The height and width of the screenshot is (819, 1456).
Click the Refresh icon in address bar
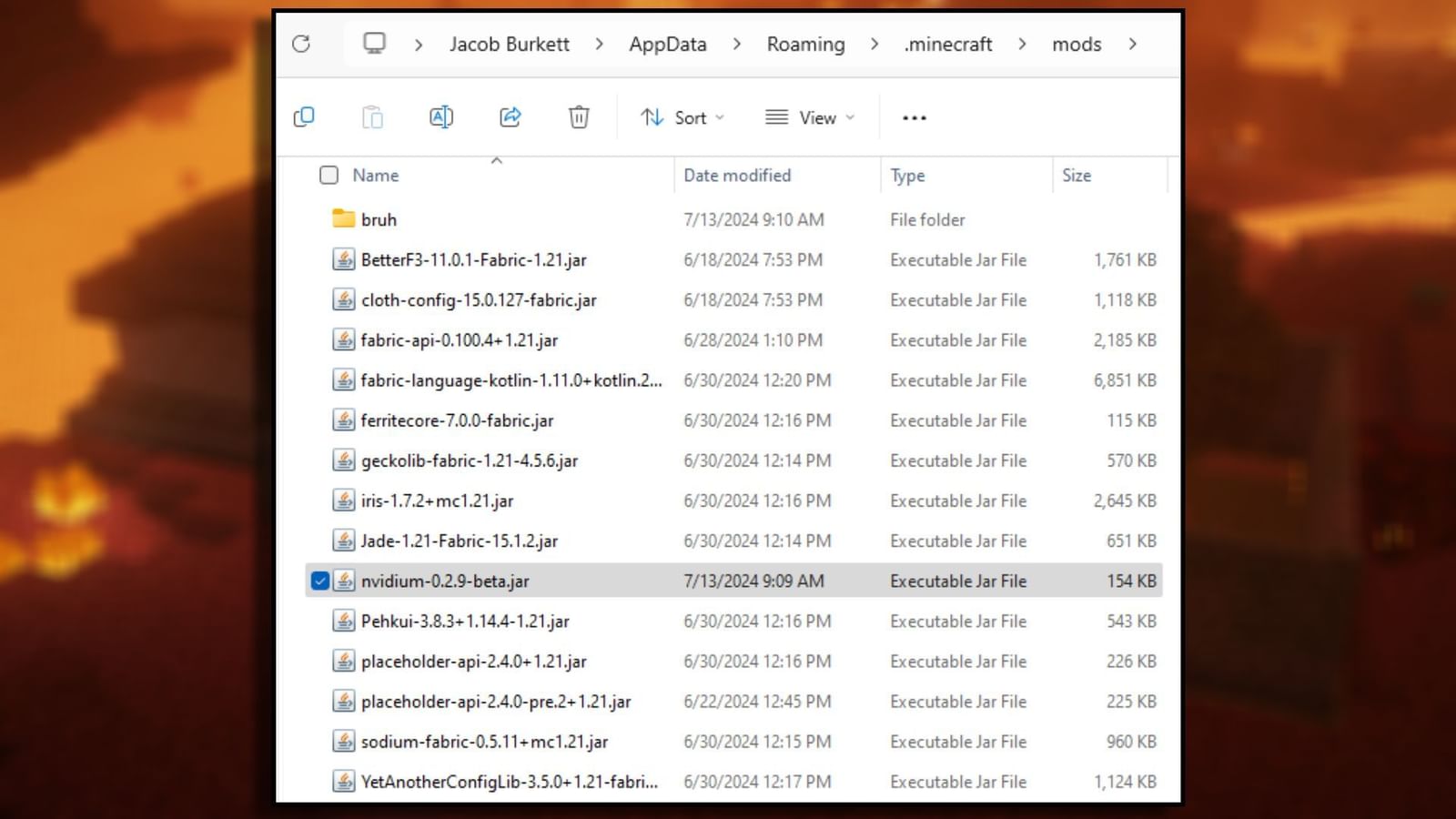[301, 44]
